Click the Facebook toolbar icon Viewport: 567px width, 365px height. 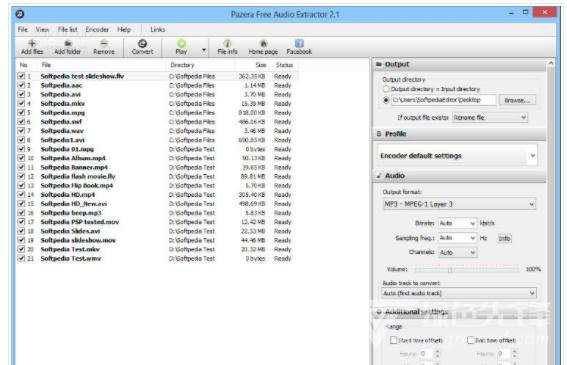(299, 43)
